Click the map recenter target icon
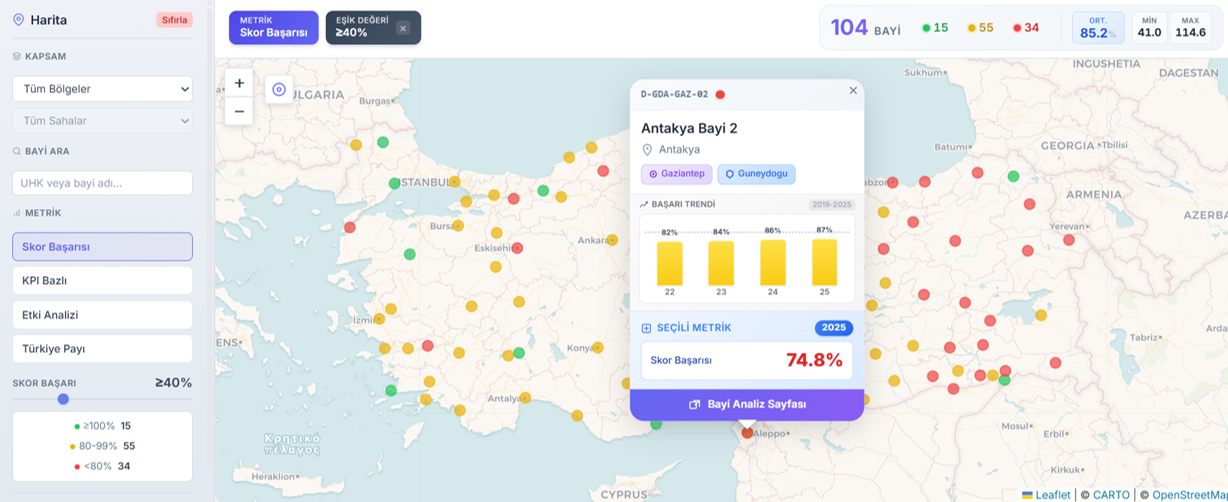Screen dimensions: 1228x502 [x=279, y=89]
